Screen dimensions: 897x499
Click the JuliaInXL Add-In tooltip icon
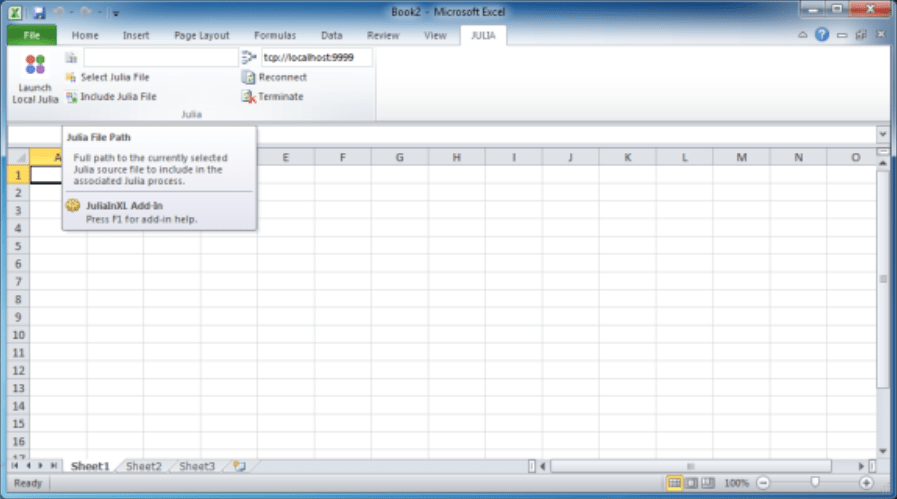tap(73, 205)
